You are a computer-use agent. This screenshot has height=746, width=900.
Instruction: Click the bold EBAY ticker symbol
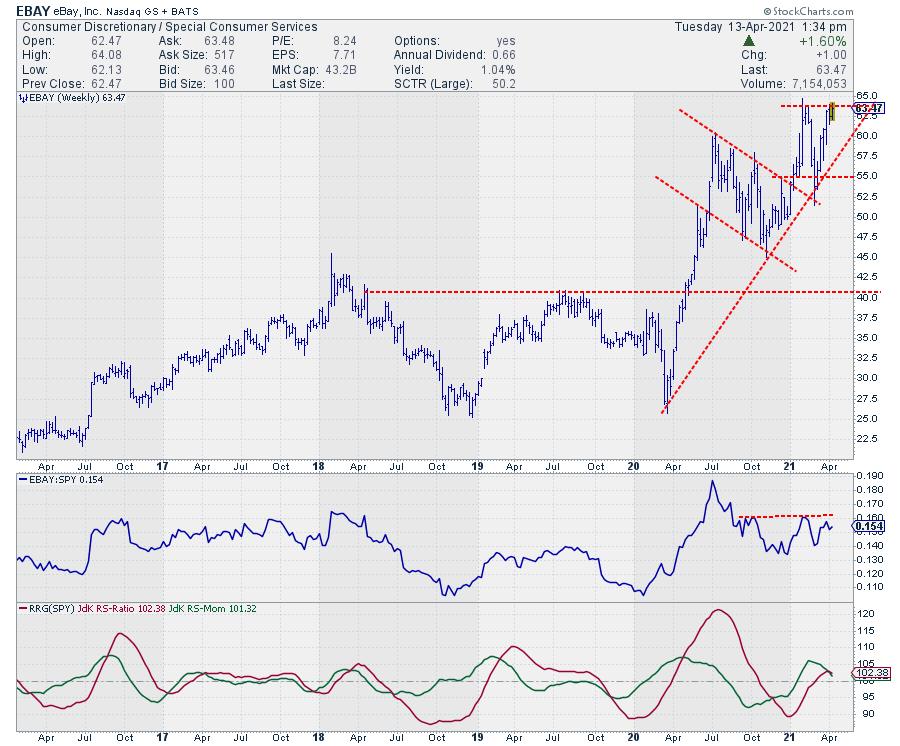34,10
